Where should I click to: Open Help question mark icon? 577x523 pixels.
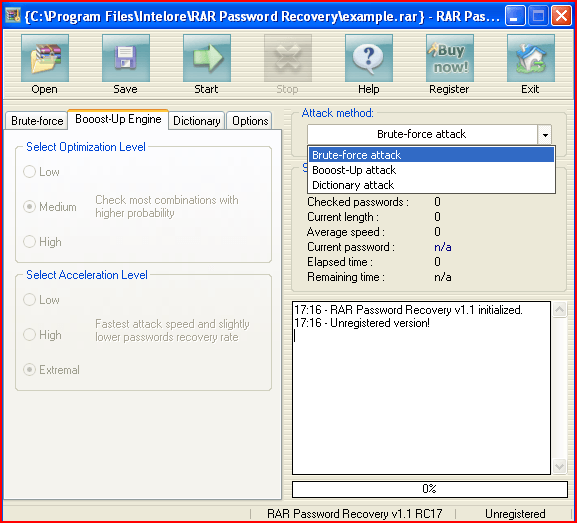[369, 58]
